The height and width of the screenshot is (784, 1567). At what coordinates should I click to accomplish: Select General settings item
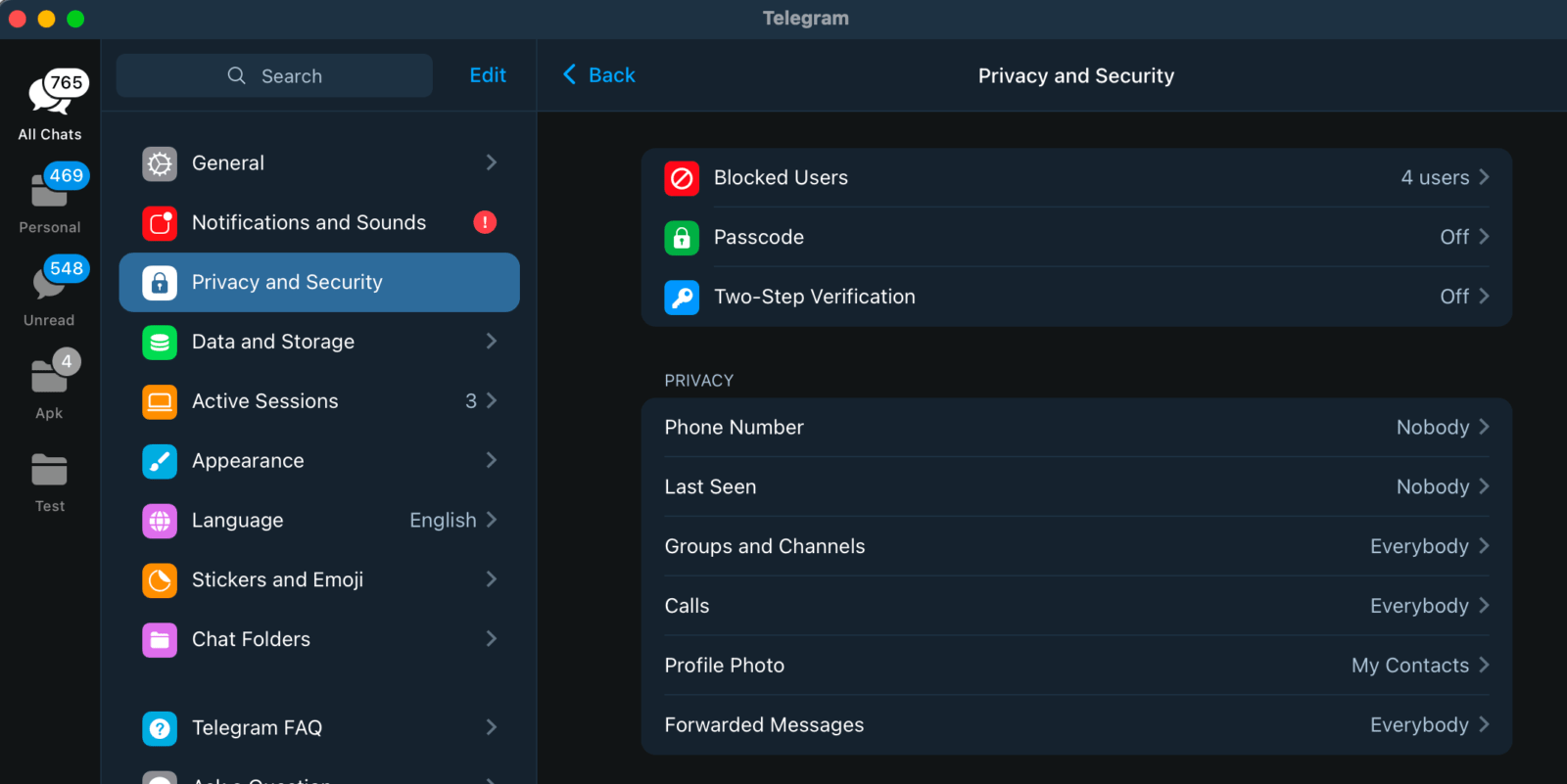point(319,163)
